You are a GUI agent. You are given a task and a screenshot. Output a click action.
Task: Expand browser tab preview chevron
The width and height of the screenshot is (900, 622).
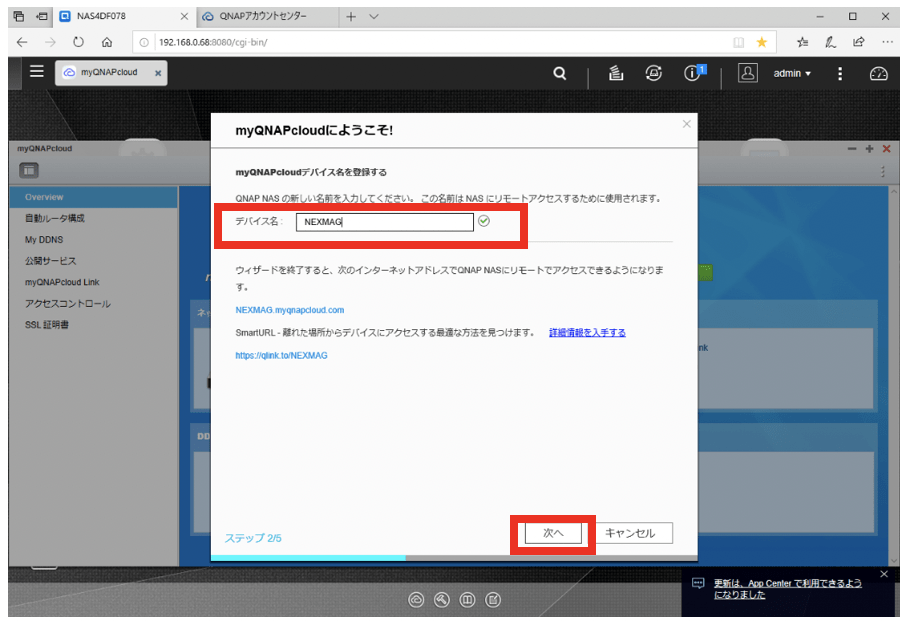click(374, 17)
